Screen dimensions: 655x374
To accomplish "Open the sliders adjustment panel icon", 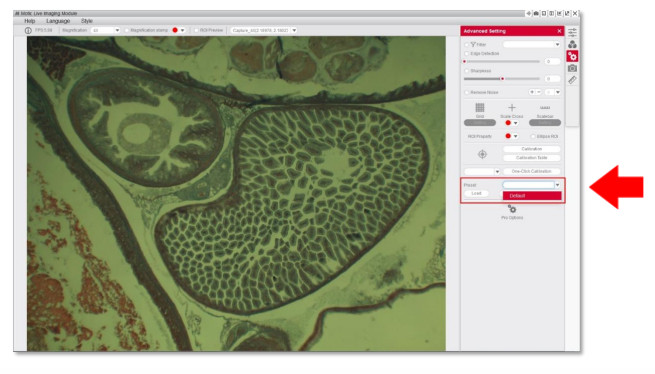I will click(572, 32).
